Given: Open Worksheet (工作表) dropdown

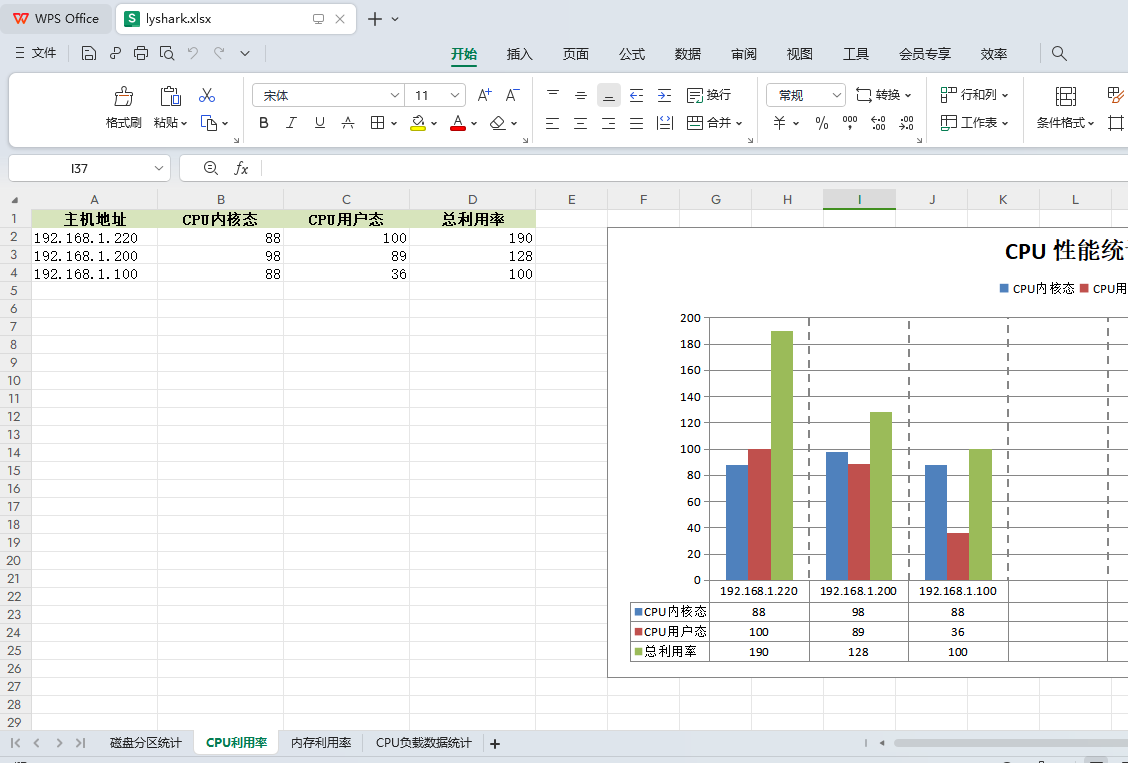Looking at the screenshot, I should click(x=975, y=123).
